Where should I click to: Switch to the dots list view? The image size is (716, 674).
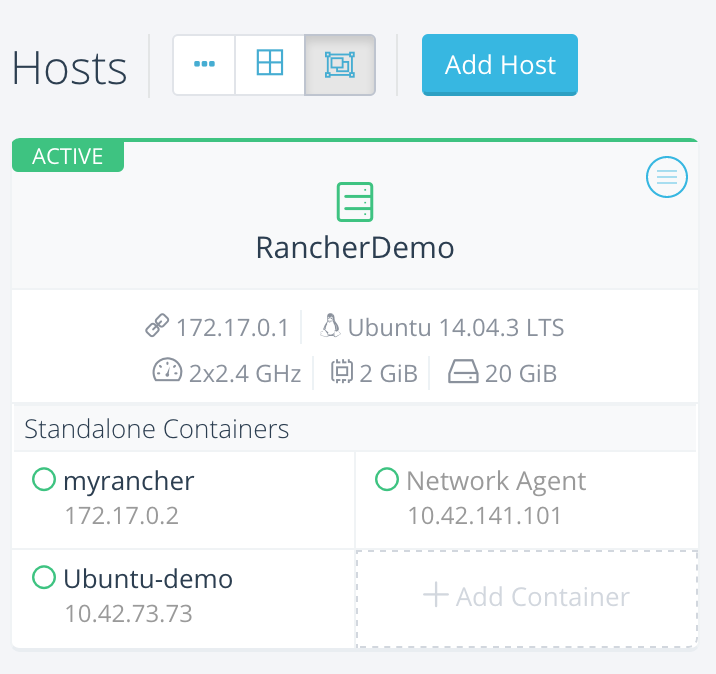[x=204, y=65]
